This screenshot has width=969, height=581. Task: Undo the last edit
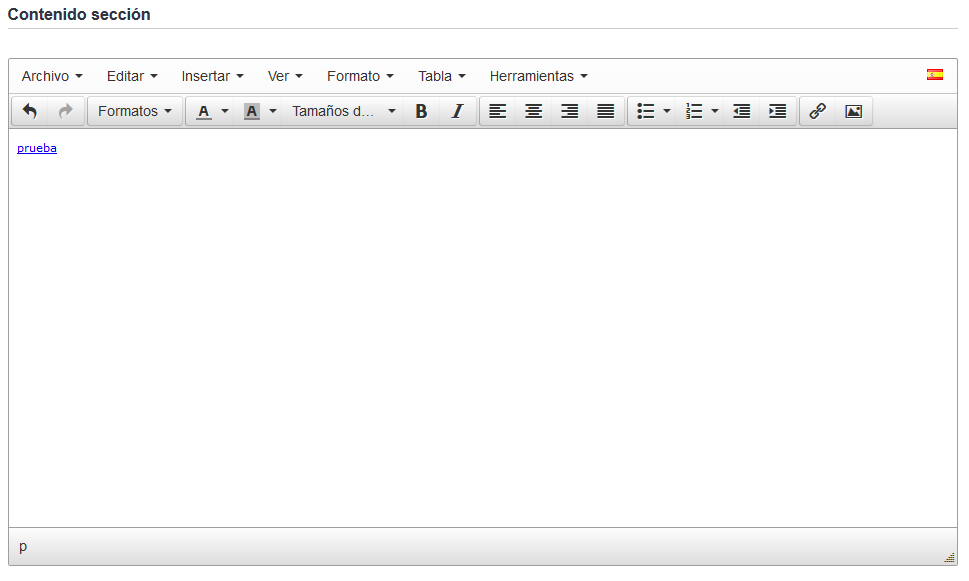point(30,111)
